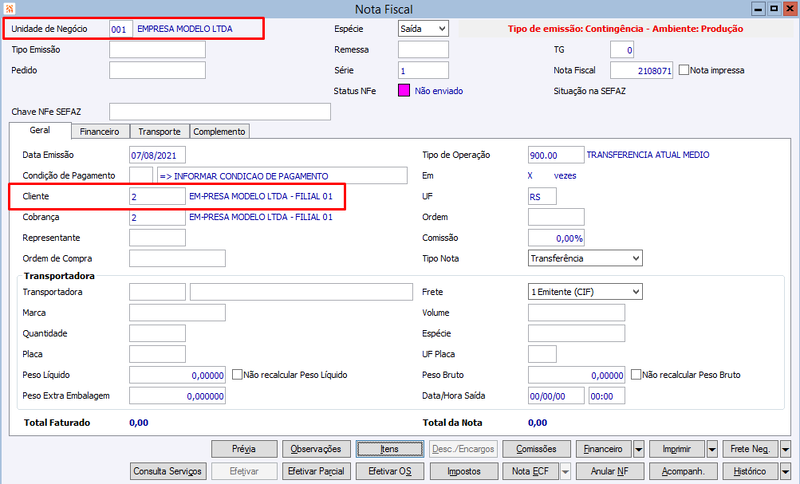Open the Espécie Saída dropdown
Image resolution: width=800 pixels, height=484 pixels.
423,29
